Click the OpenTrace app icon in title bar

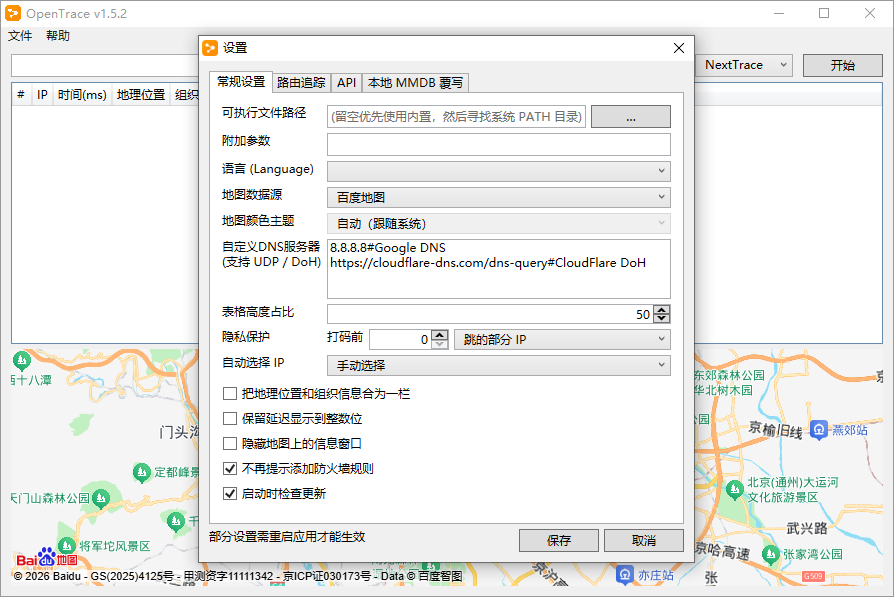tap(13, 13)
